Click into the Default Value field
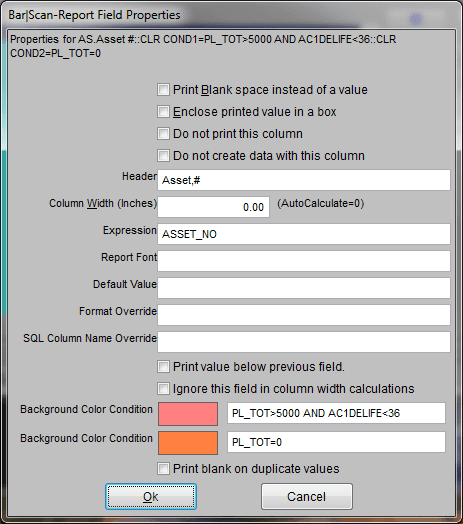 (304, 288)
